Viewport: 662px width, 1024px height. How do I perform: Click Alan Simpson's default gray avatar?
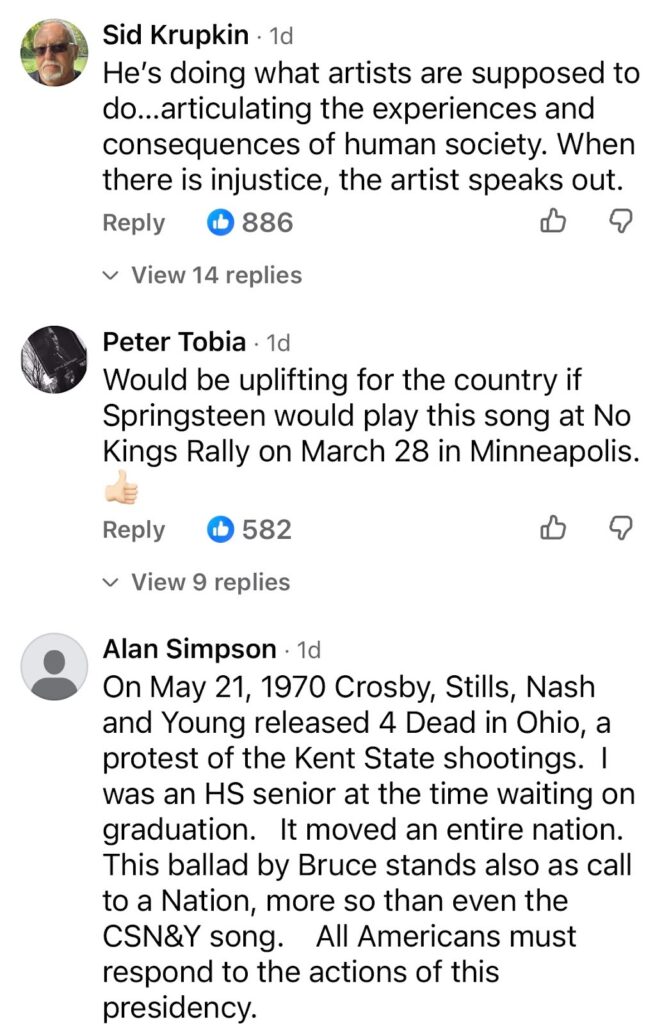54,666
